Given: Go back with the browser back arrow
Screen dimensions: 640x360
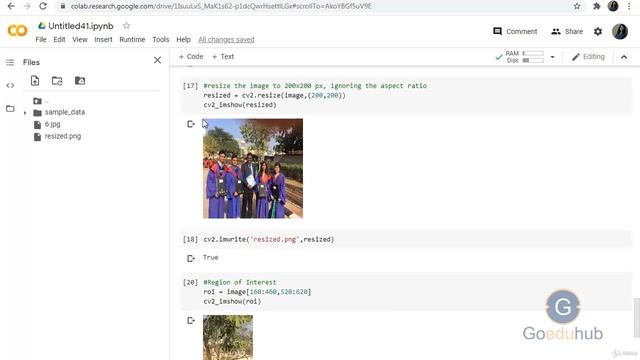Looking at the screenshot, I should click(11, 6).
